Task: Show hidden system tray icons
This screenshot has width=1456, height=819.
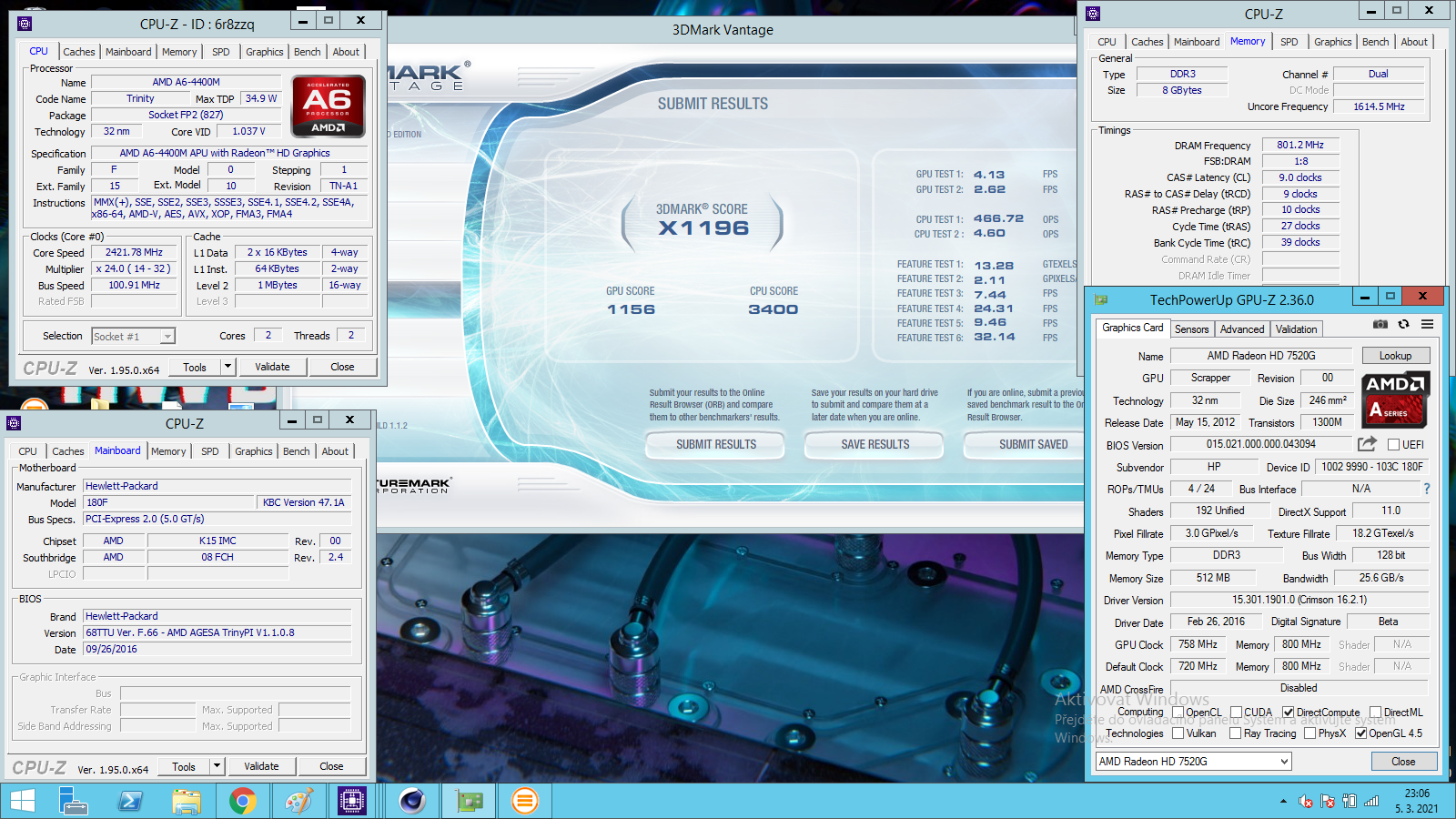Action: (x=1283, y=802)
